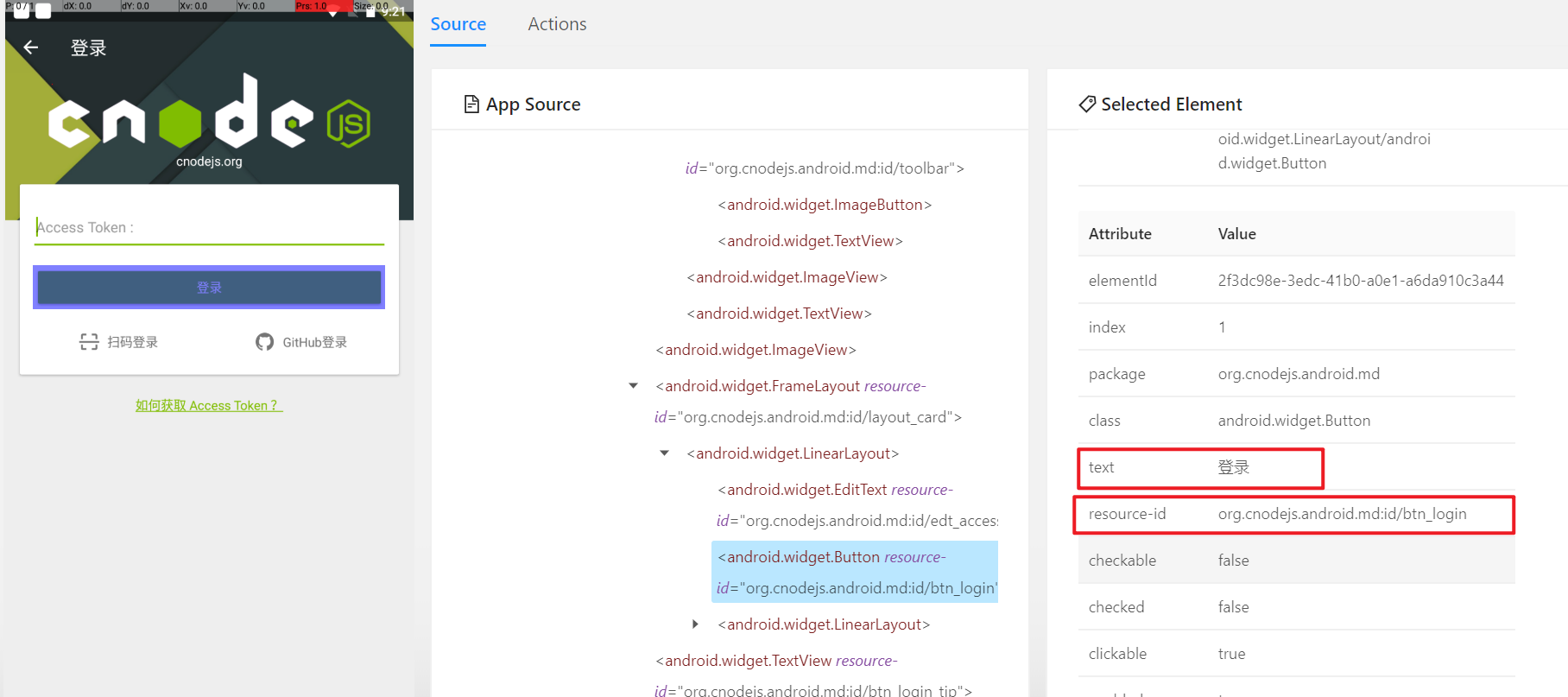Click the GitHub logo icon

[x=264, y=342]
